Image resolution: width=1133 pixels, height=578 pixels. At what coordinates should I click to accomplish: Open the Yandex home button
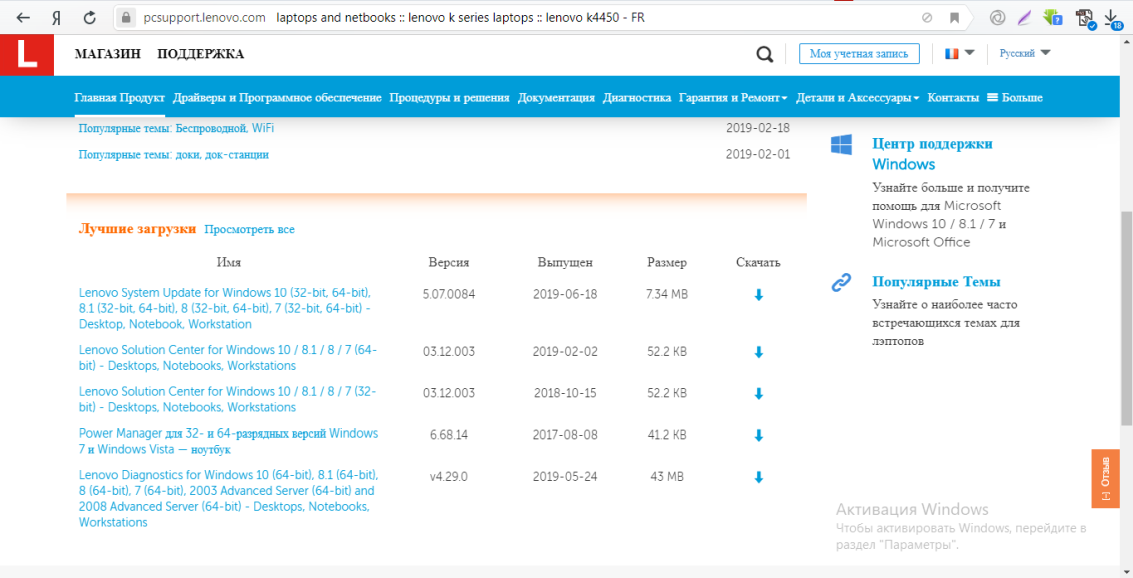pyautogui.click(x=56, y=17)
